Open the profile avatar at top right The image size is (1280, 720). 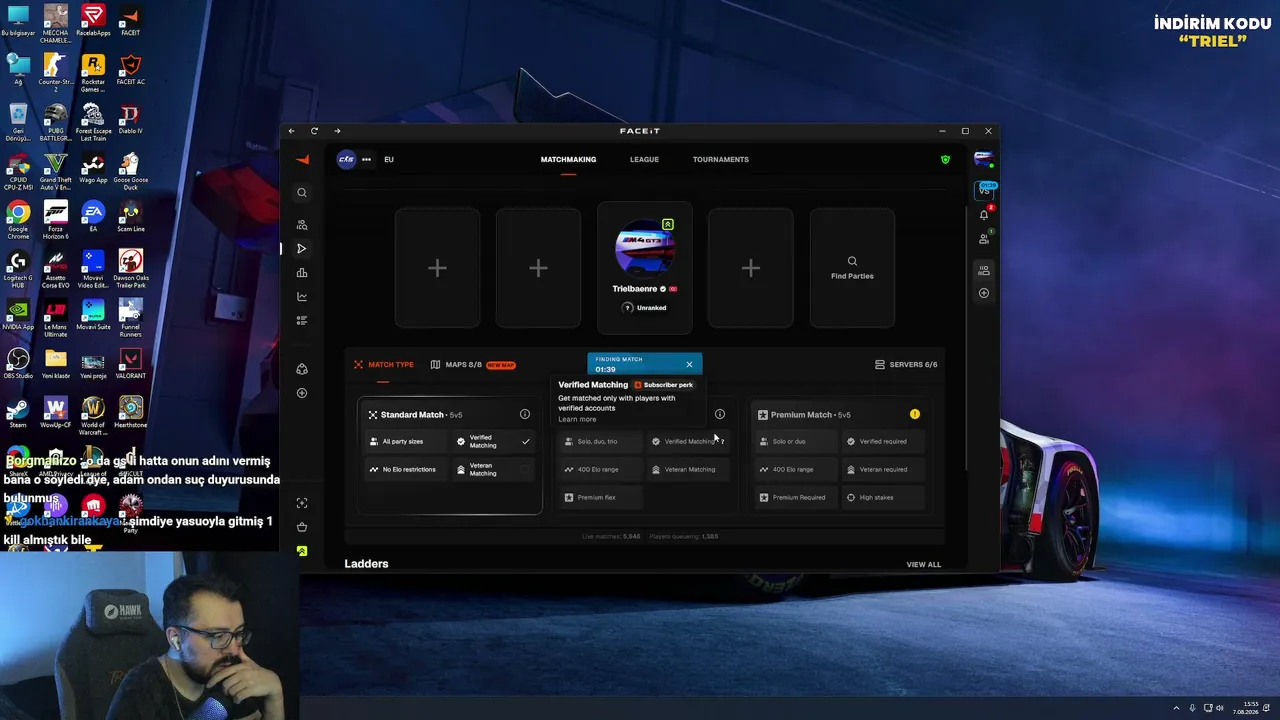984,158
